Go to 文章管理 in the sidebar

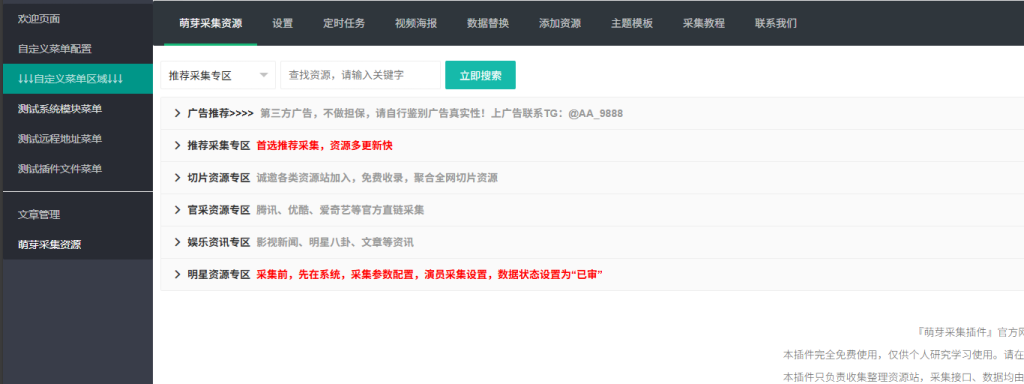pos(77,215)
